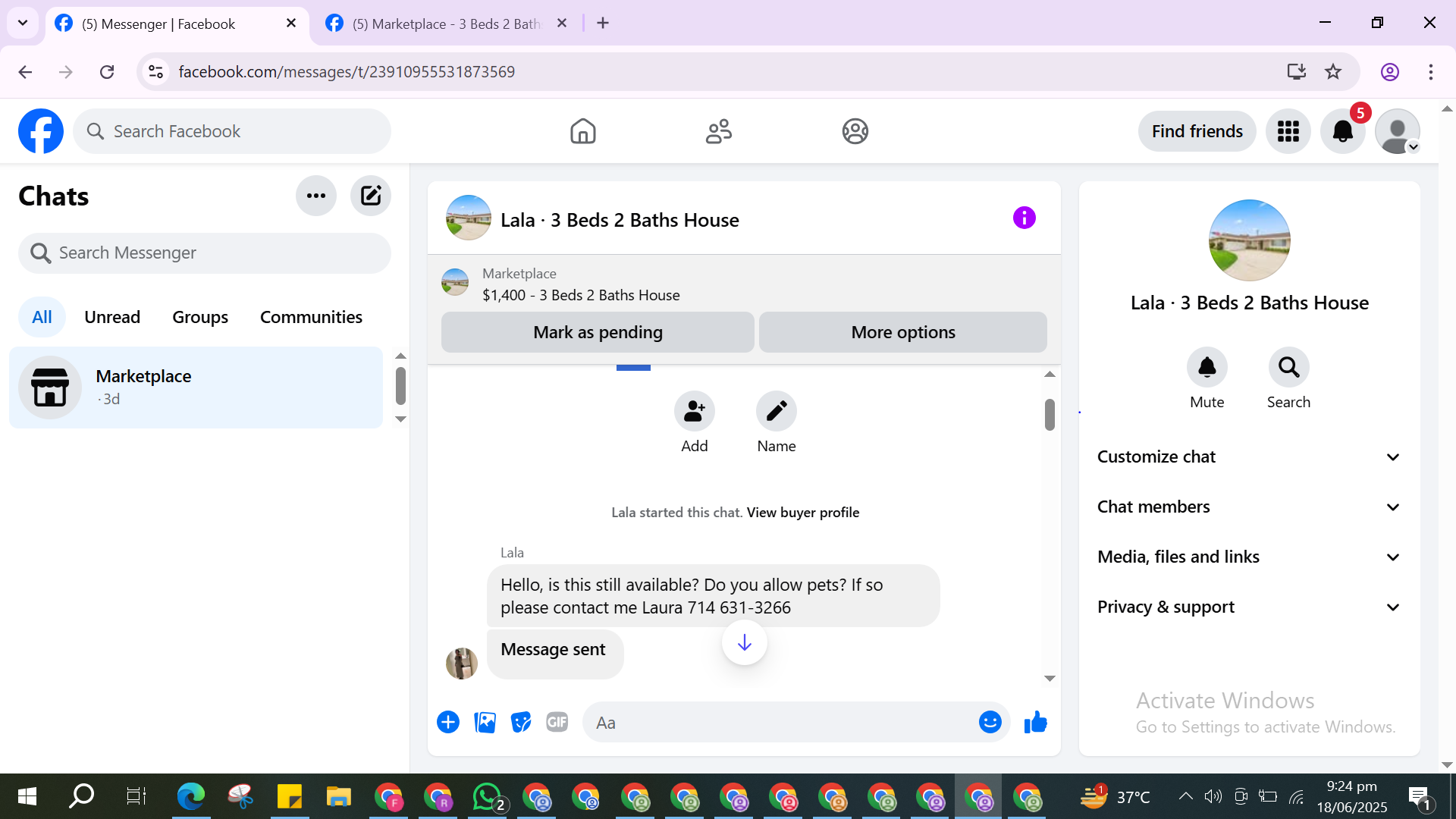Open the browser tab search dropdown
This screenshot has width=1456, height=819.
(23, 23)
